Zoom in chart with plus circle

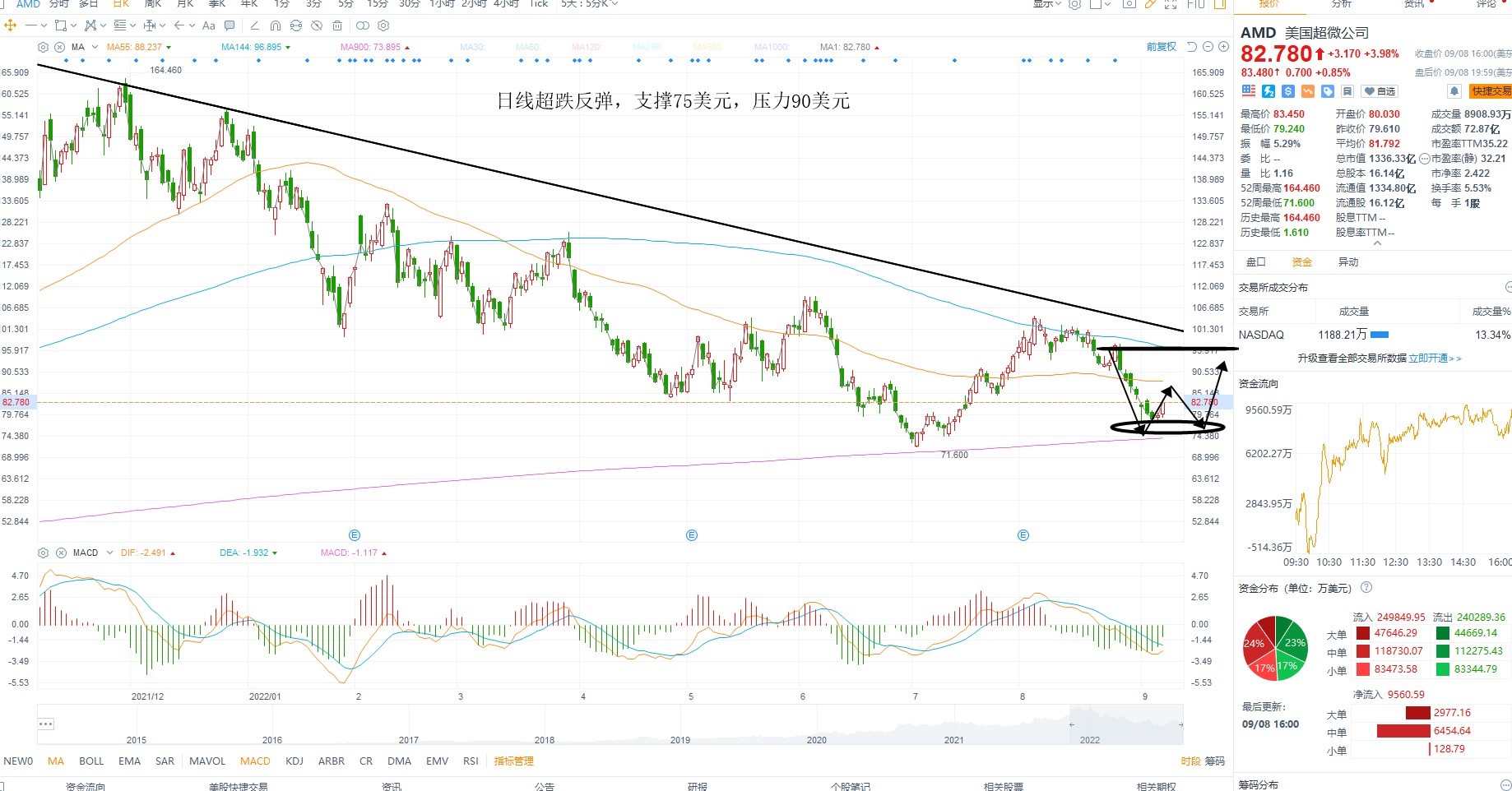tap(1223, 47)
